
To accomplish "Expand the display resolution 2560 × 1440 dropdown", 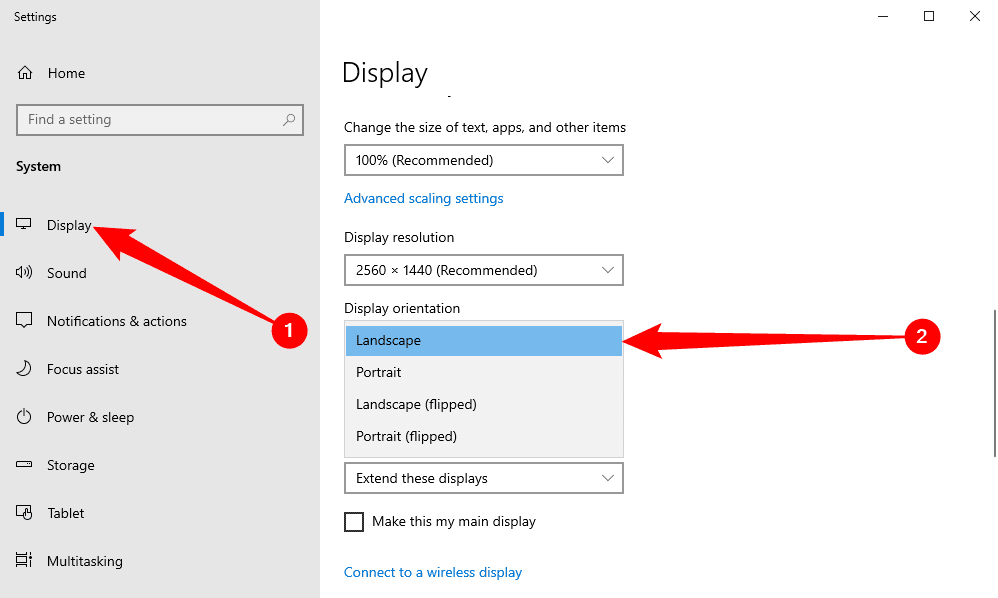I will [x=483, y=270].
